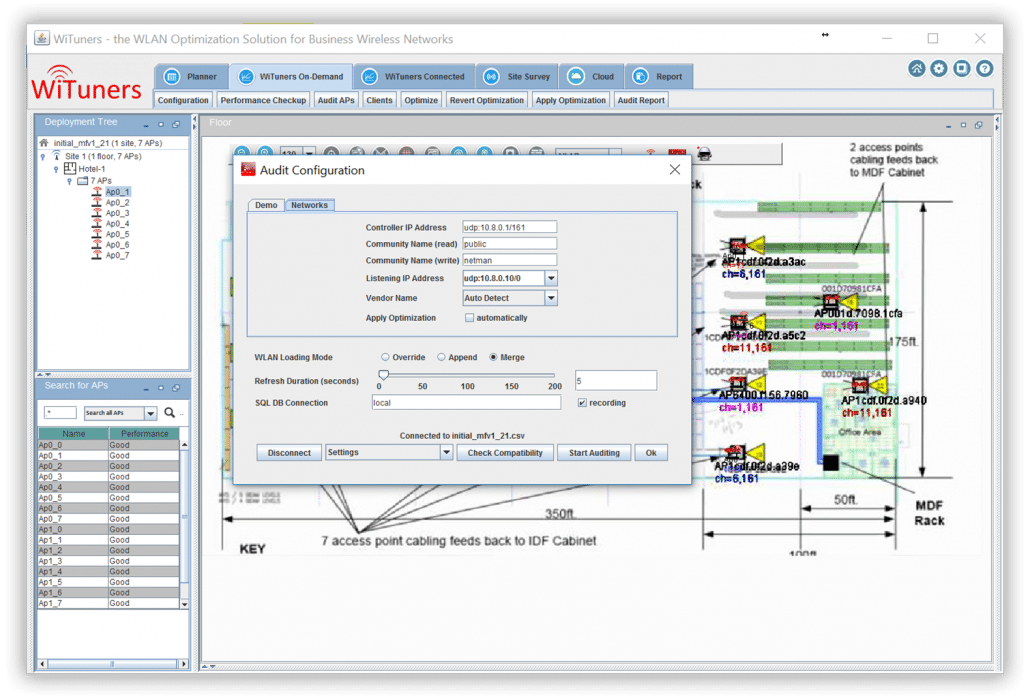This screenshot has width=1030, height=698.
Task: Click the SQL DB Connection field
Action: pyautogui.click(x=466, y=403)
